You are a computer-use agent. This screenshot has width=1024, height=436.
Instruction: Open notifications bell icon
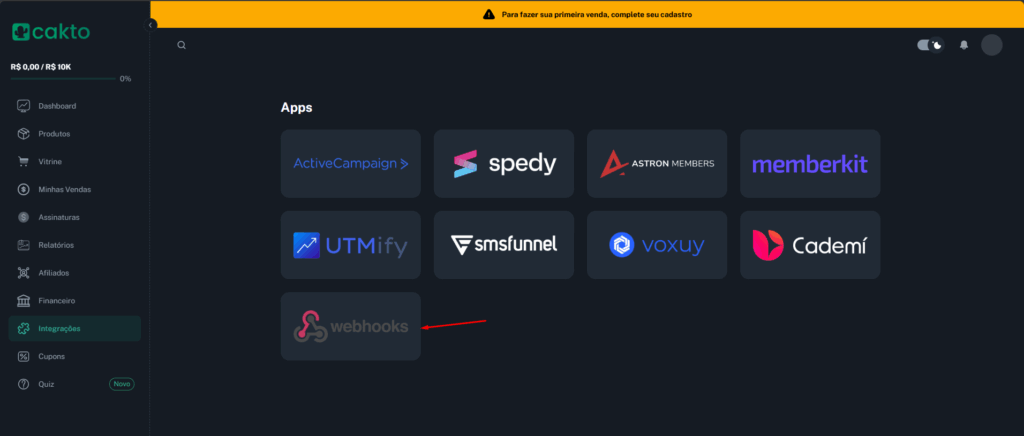tap(964, 45)
